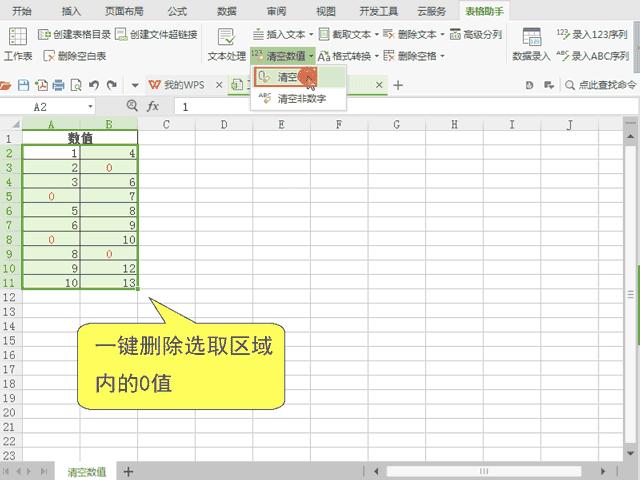
Task: Switch to 数据 ribbon tab
Action: pos(227,11)
